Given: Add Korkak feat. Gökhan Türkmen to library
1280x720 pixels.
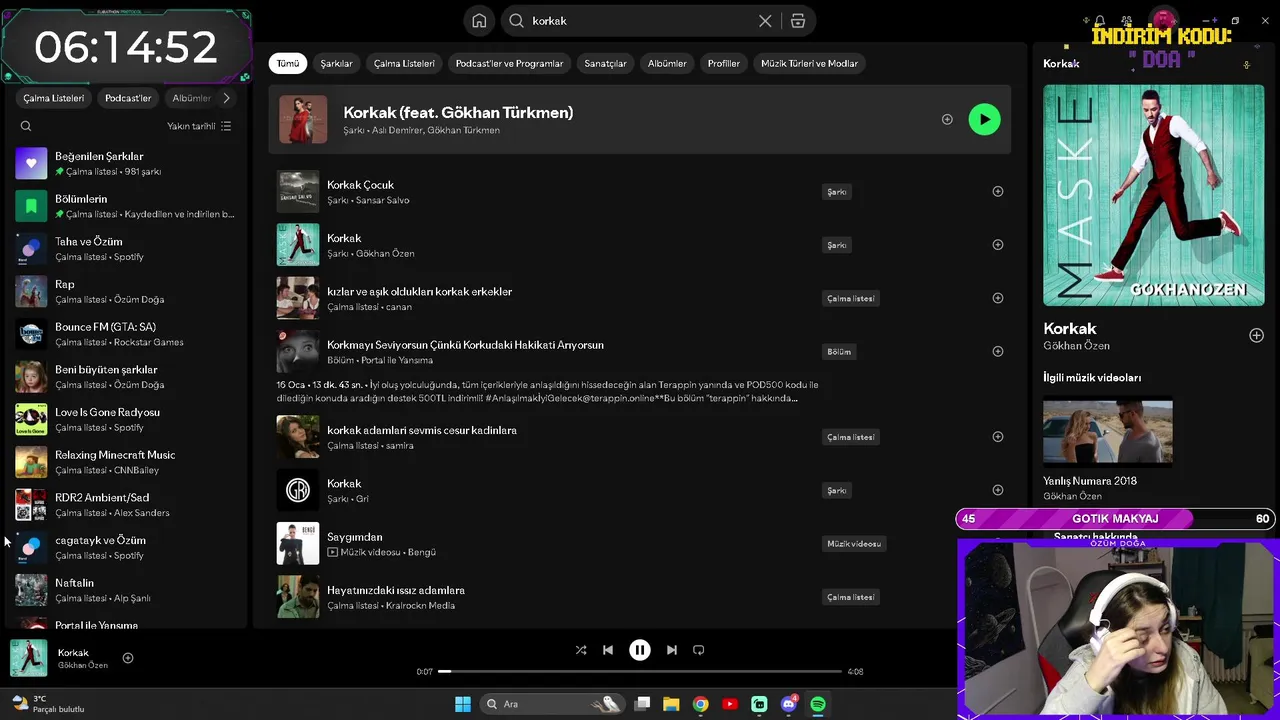Looking at the screenshot, I should 947,119.
